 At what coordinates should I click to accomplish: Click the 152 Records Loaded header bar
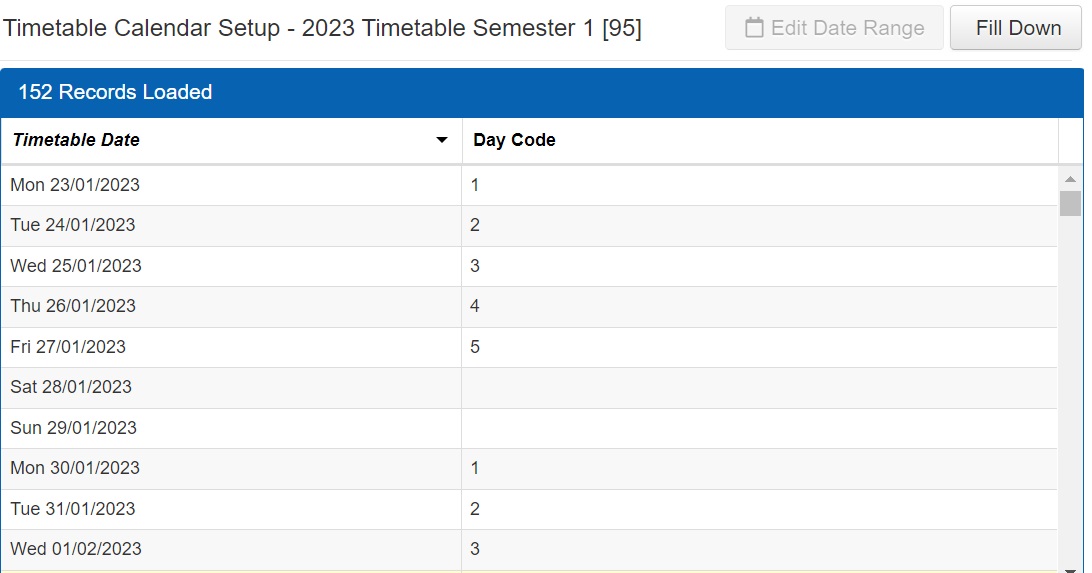pyautogui.click(x=542, y=92)
